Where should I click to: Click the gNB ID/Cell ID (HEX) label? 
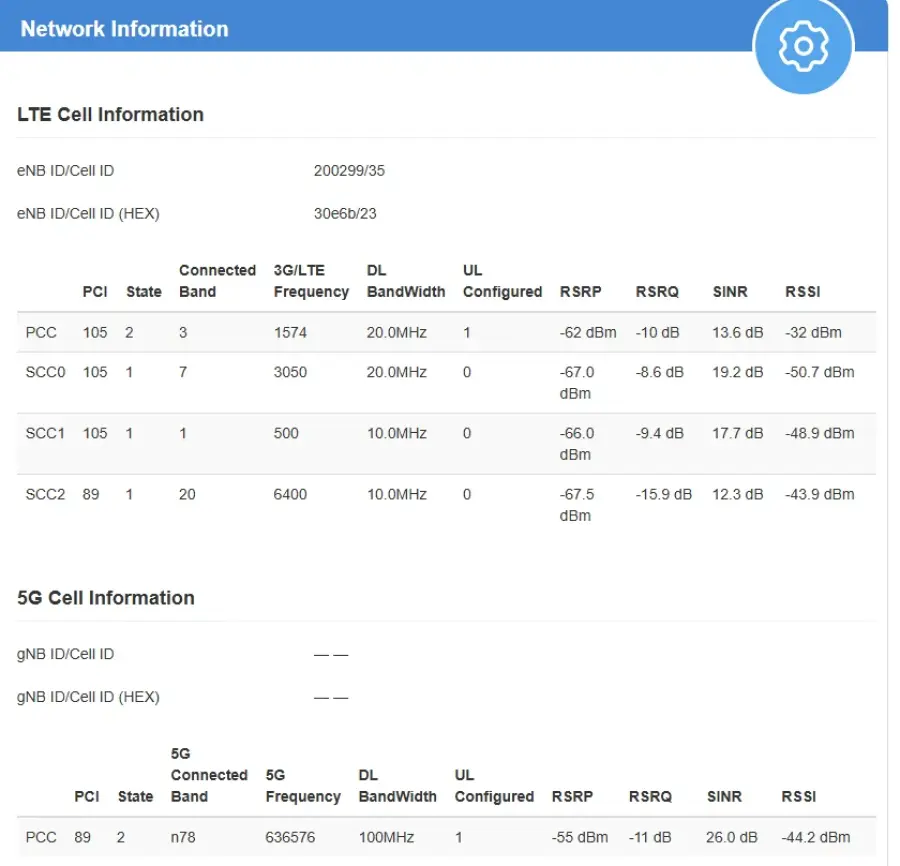(x=88, y=697)
